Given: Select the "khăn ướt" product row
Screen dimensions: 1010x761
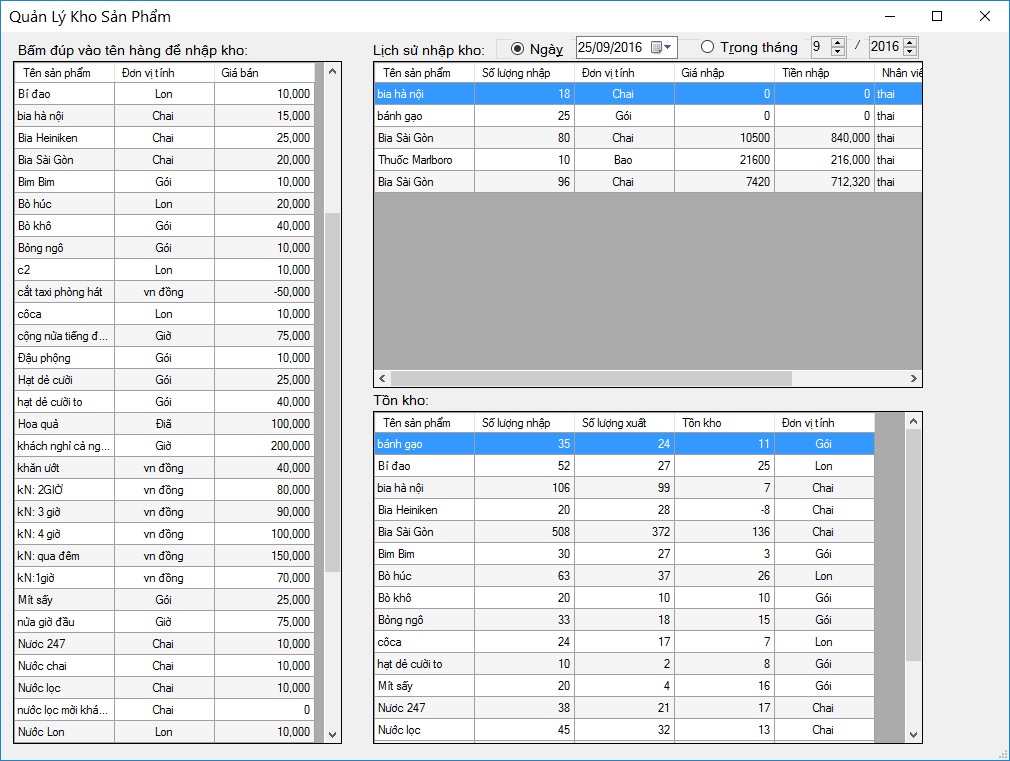Looking at the screenshot, I should point(164,468).
